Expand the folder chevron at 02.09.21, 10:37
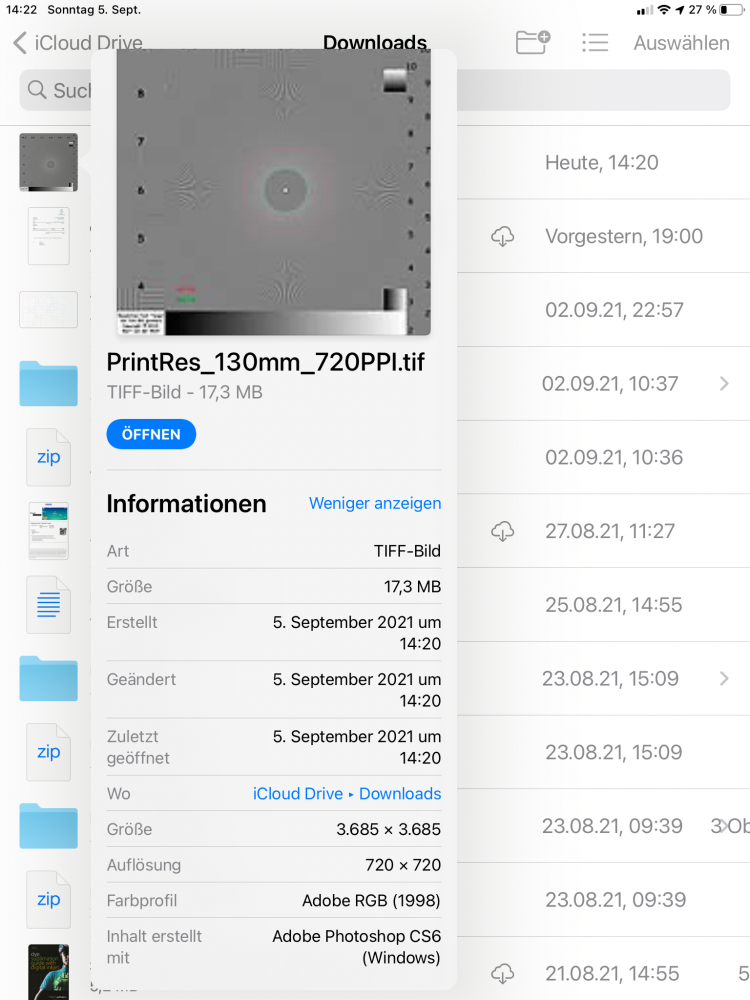The height and width of the screenshot is (1000, 750). 724,383
